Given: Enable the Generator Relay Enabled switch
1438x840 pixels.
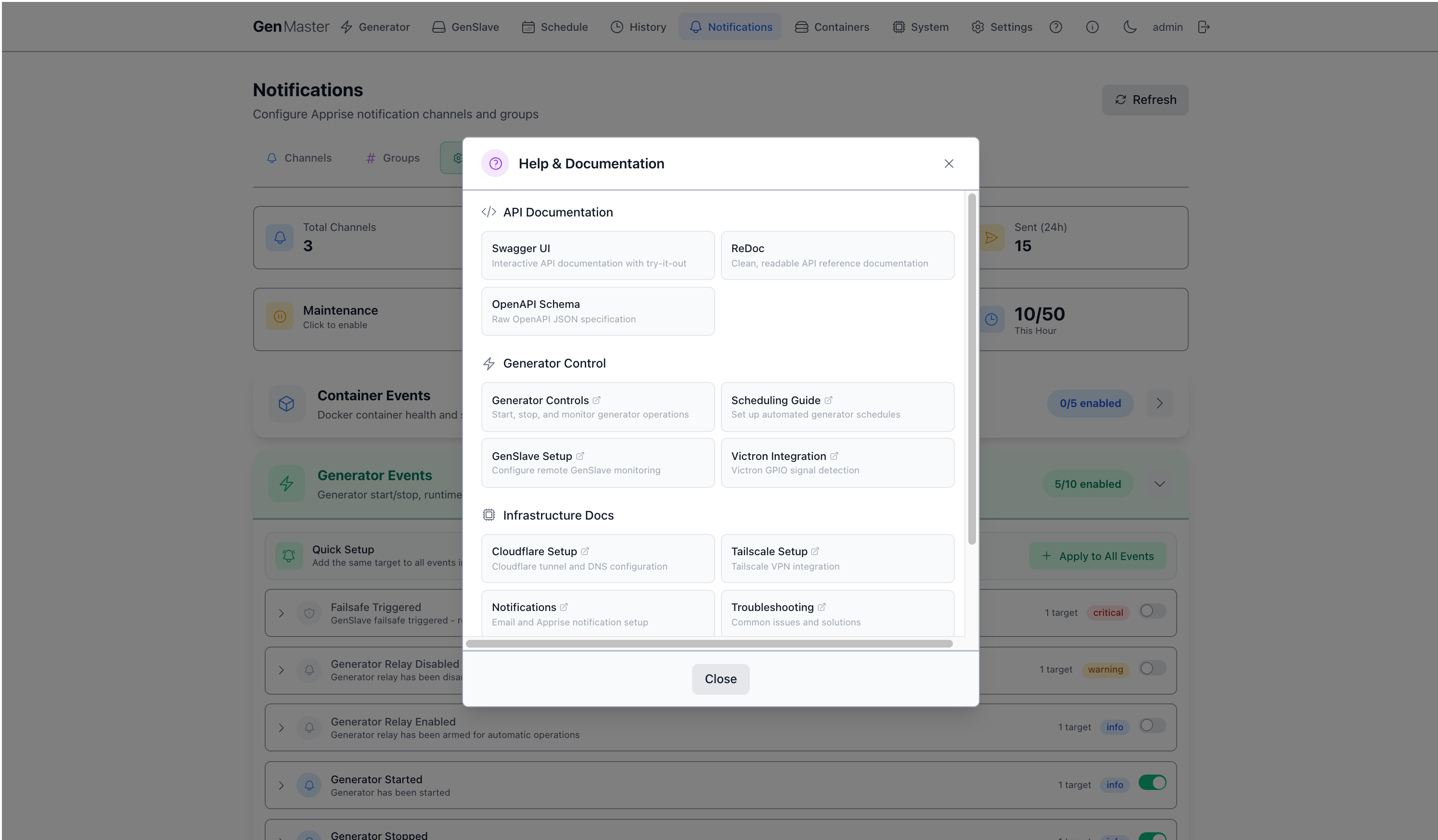Looking at the screenshot, I should point(1153,725).
